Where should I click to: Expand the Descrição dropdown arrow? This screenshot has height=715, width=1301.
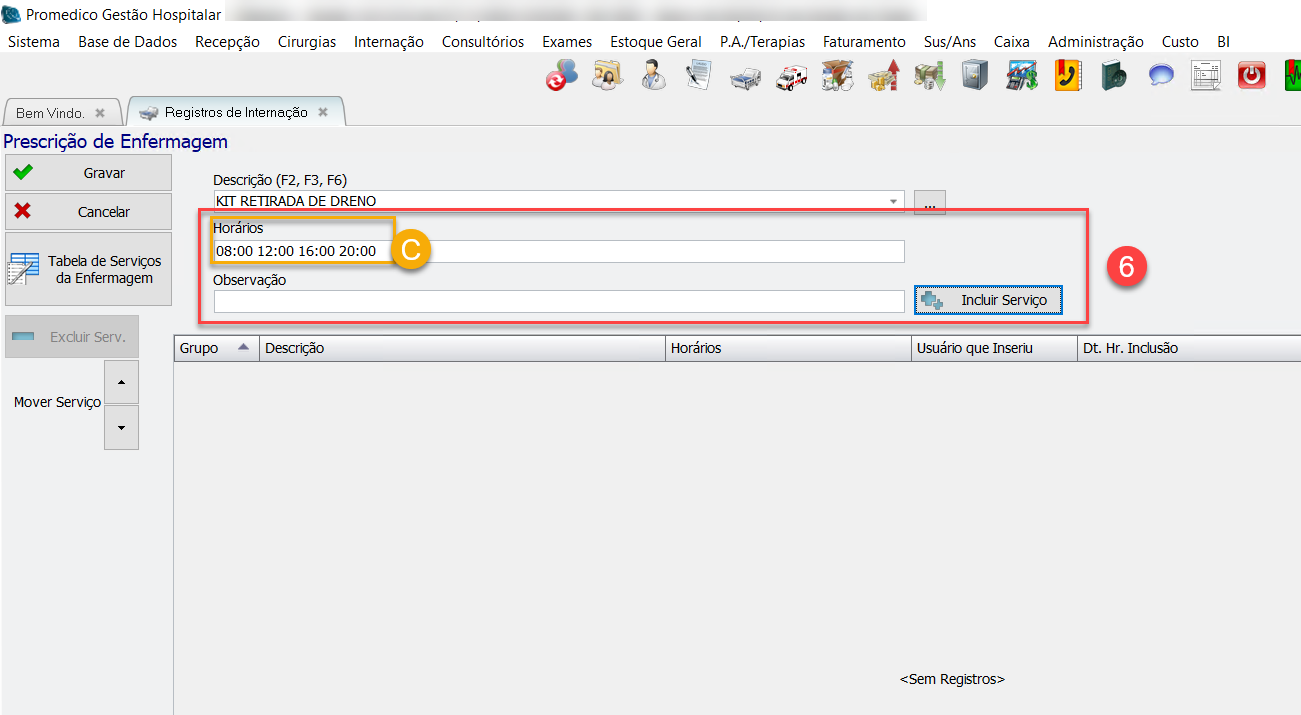pyautogui.click(x=893, y=202)
